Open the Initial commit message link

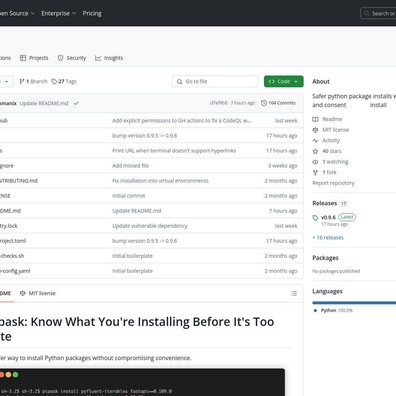129,196
